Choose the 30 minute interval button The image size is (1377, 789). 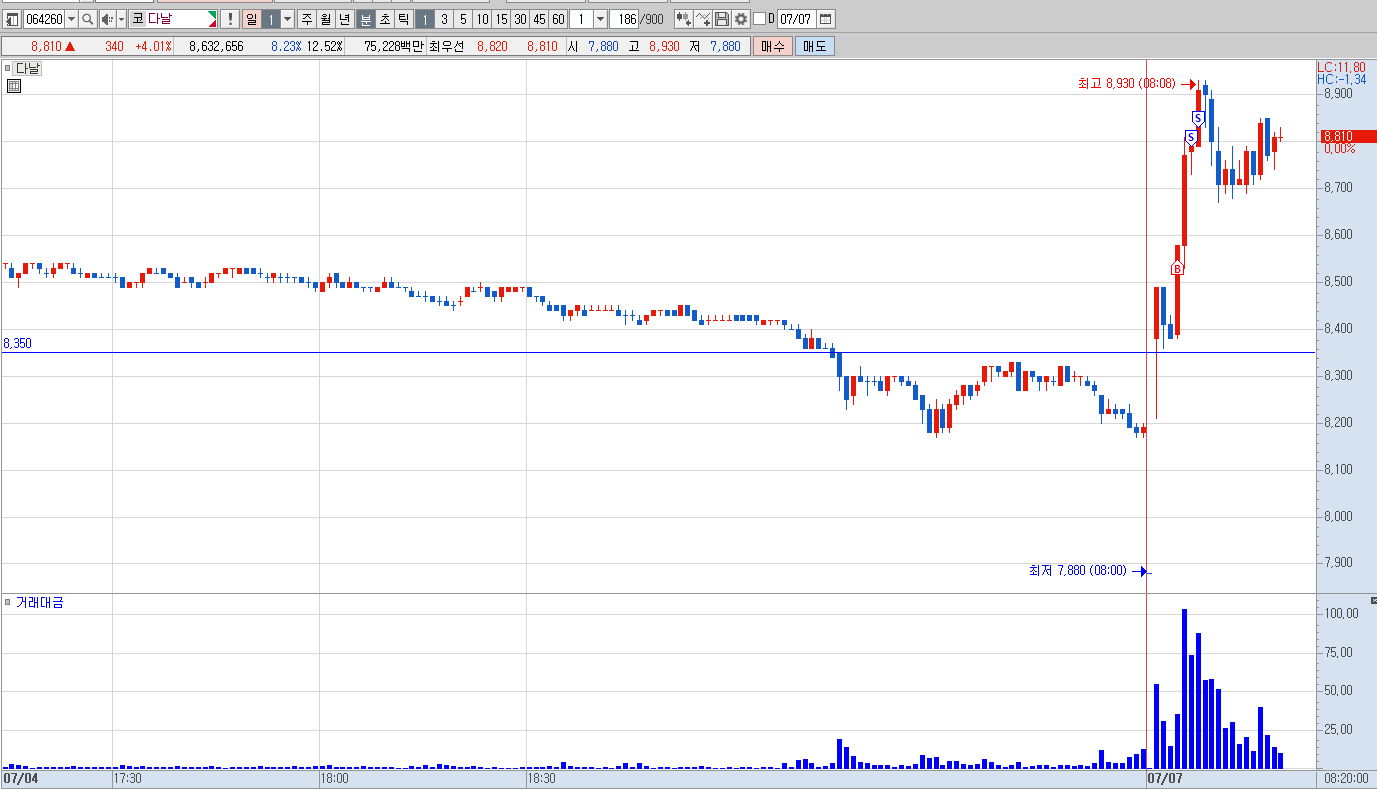coord(520,19)
